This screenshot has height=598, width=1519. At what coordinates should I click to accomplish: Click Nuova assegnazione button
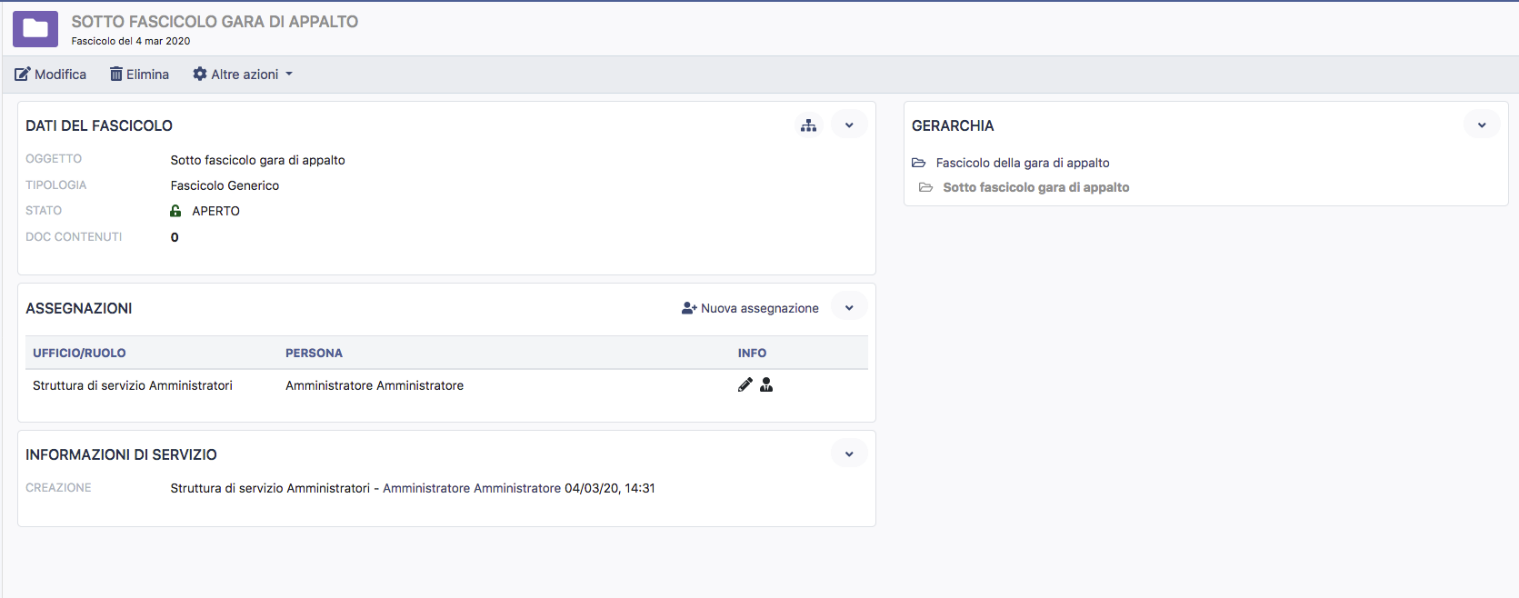click(750, 308)
